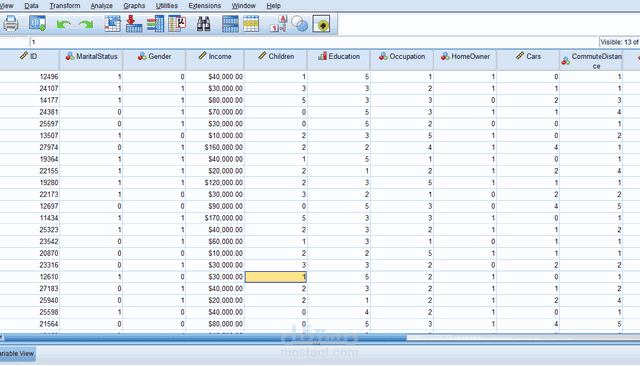The height and width of the screenshot is (366, 640).
Task: Click Income cell $70,000.00
Action: [x=215, y=112]
